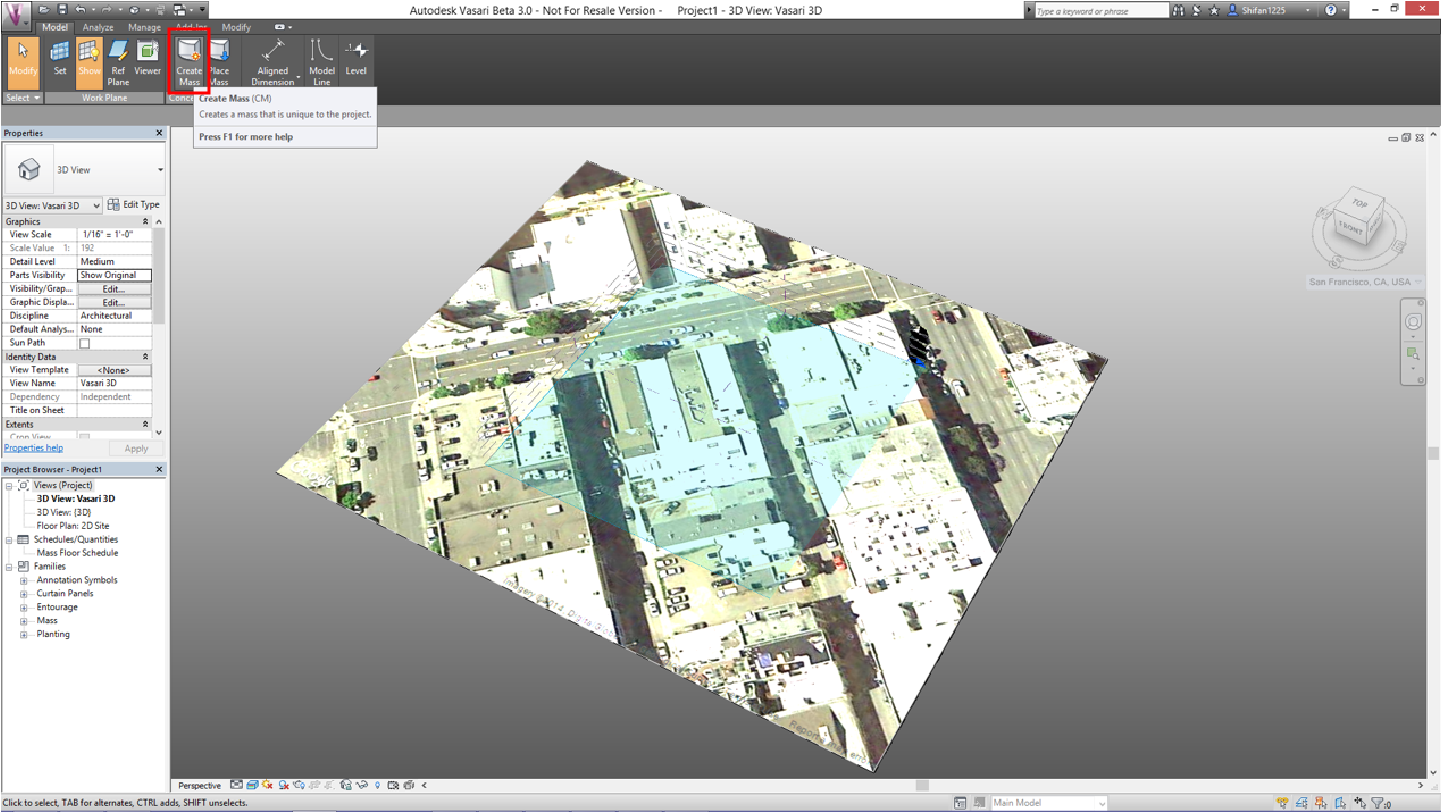Click the Perspective view control label
Image resolution: width=1442 pixels, height=812 pixels.
199,785
